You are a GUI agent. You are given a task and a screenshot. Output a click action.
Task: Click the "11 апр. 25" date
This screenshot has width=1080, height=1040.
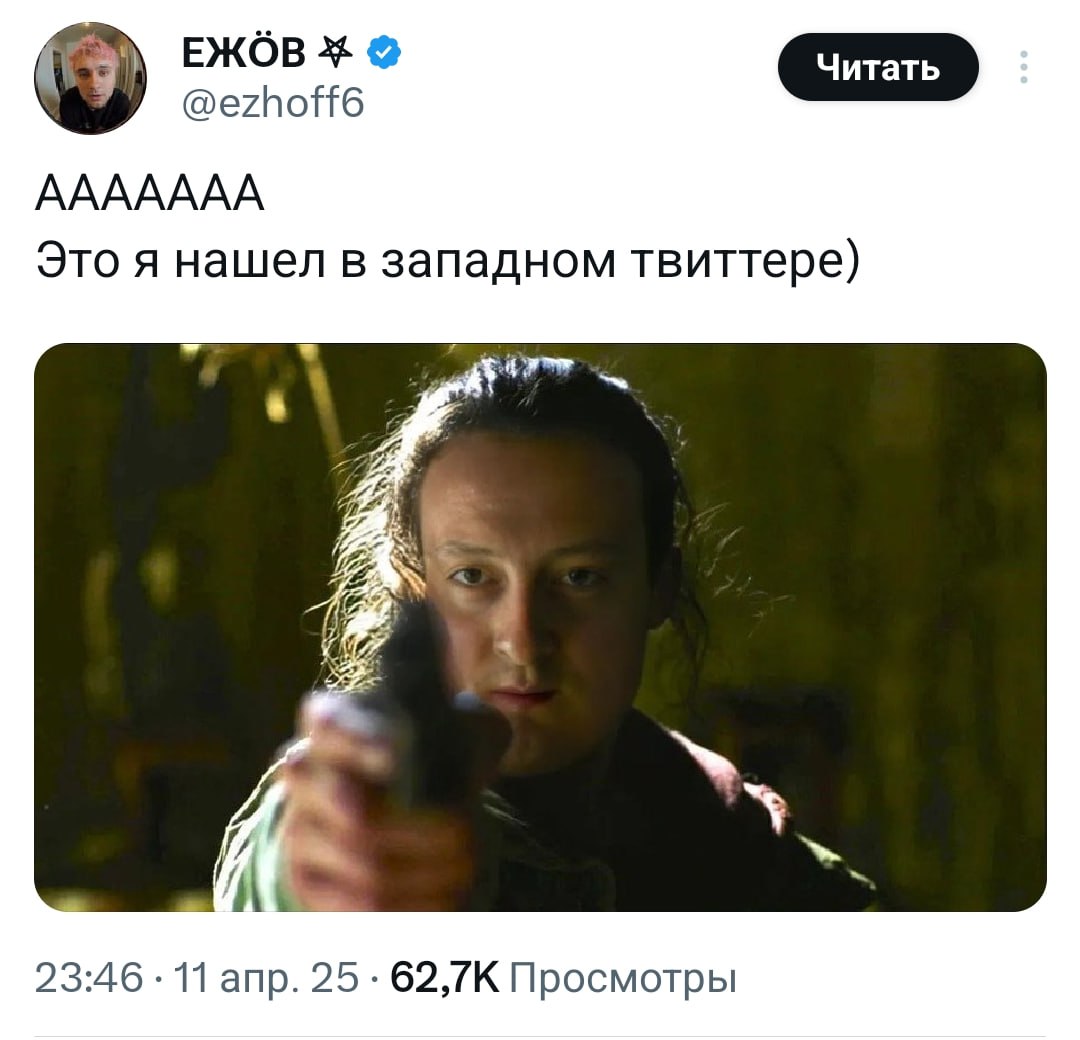tap(267, 977)
